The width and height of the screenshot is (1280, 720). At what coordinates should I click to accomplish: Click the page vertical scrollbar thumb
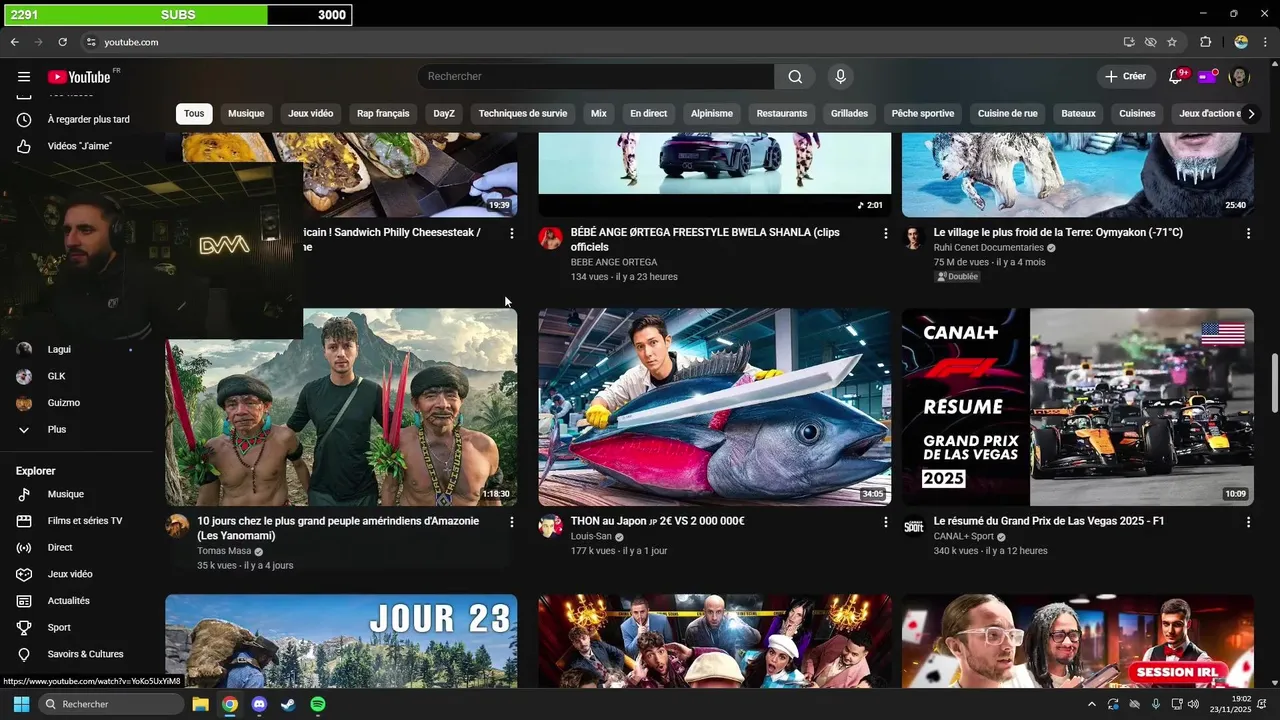(1274, 382)
